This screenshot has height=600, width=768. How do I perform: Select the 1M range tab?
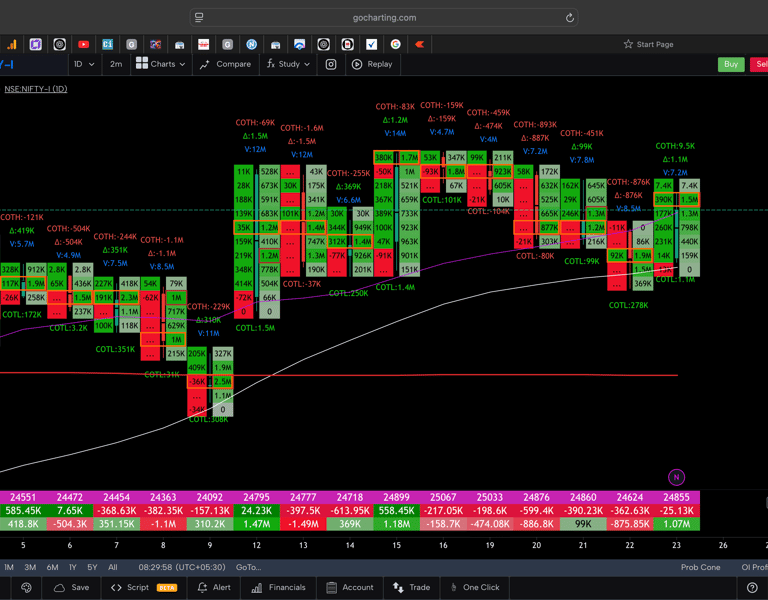pos(9,567)
